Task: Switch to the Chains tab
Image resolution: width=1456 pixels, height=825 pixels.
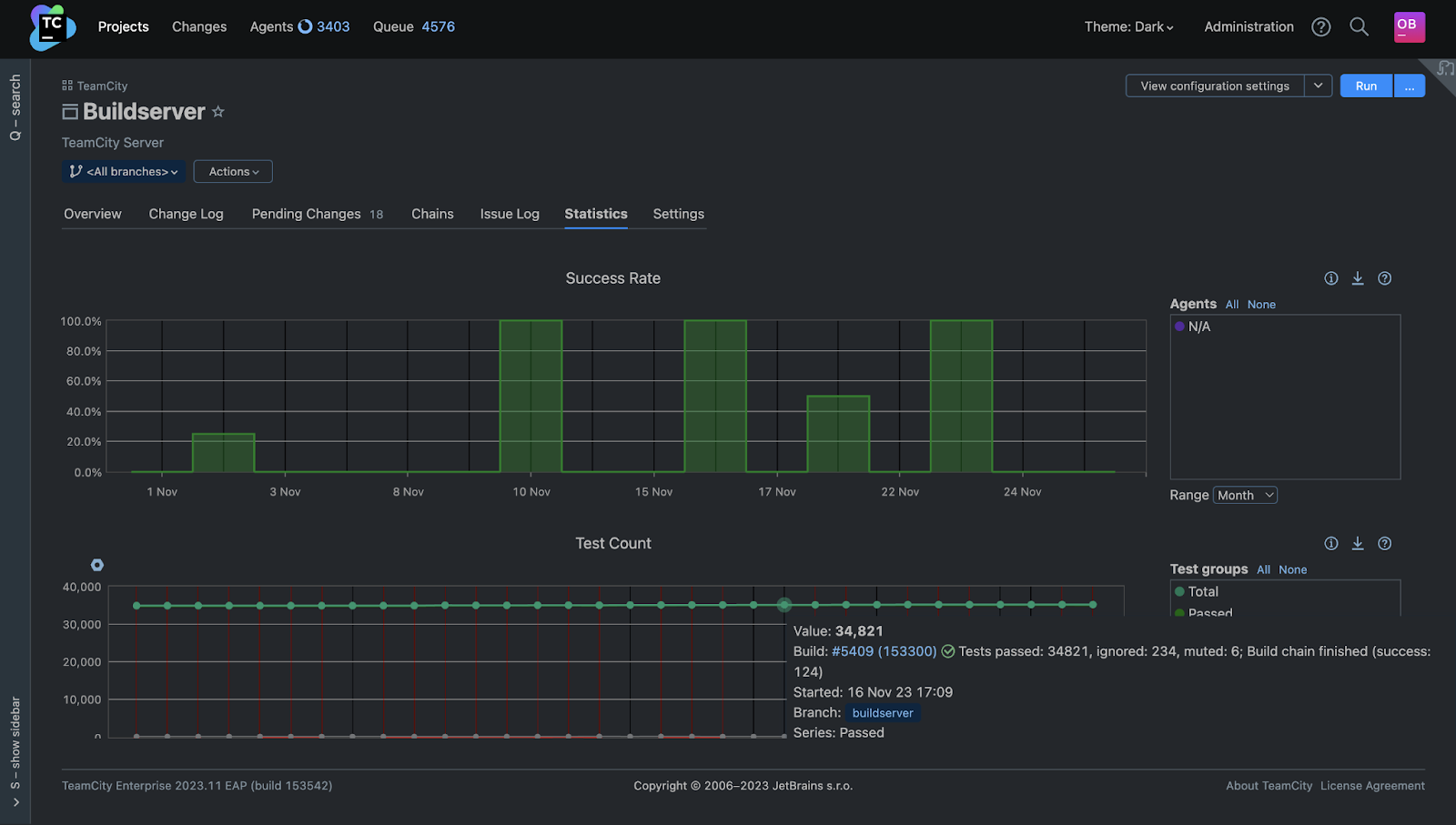Action: [x=432, y=214]
